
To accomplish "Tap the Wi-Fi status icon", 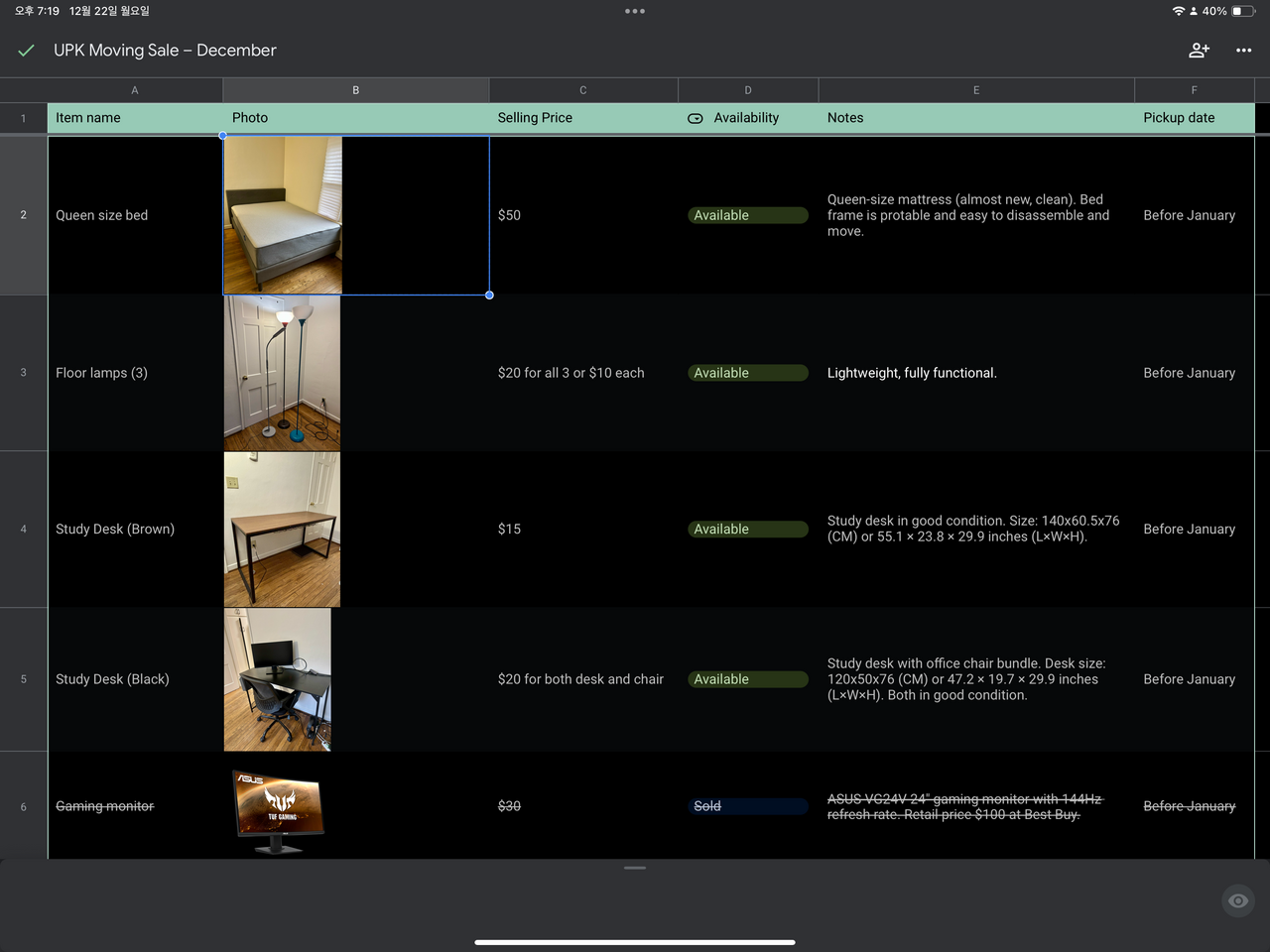I will click(1178, 11).
